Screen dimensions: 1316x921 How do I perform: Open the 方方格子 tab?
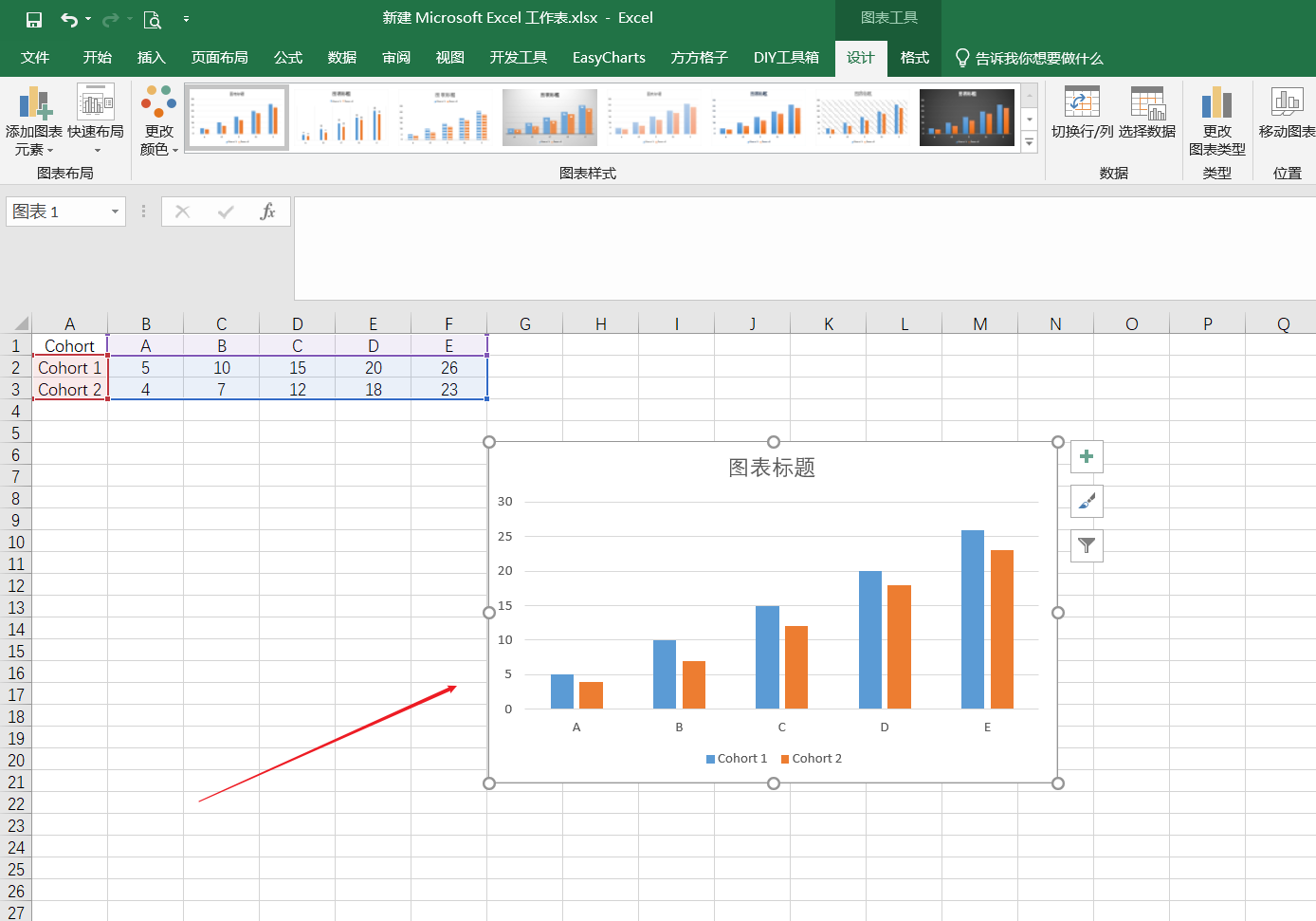tap(700, 58)
